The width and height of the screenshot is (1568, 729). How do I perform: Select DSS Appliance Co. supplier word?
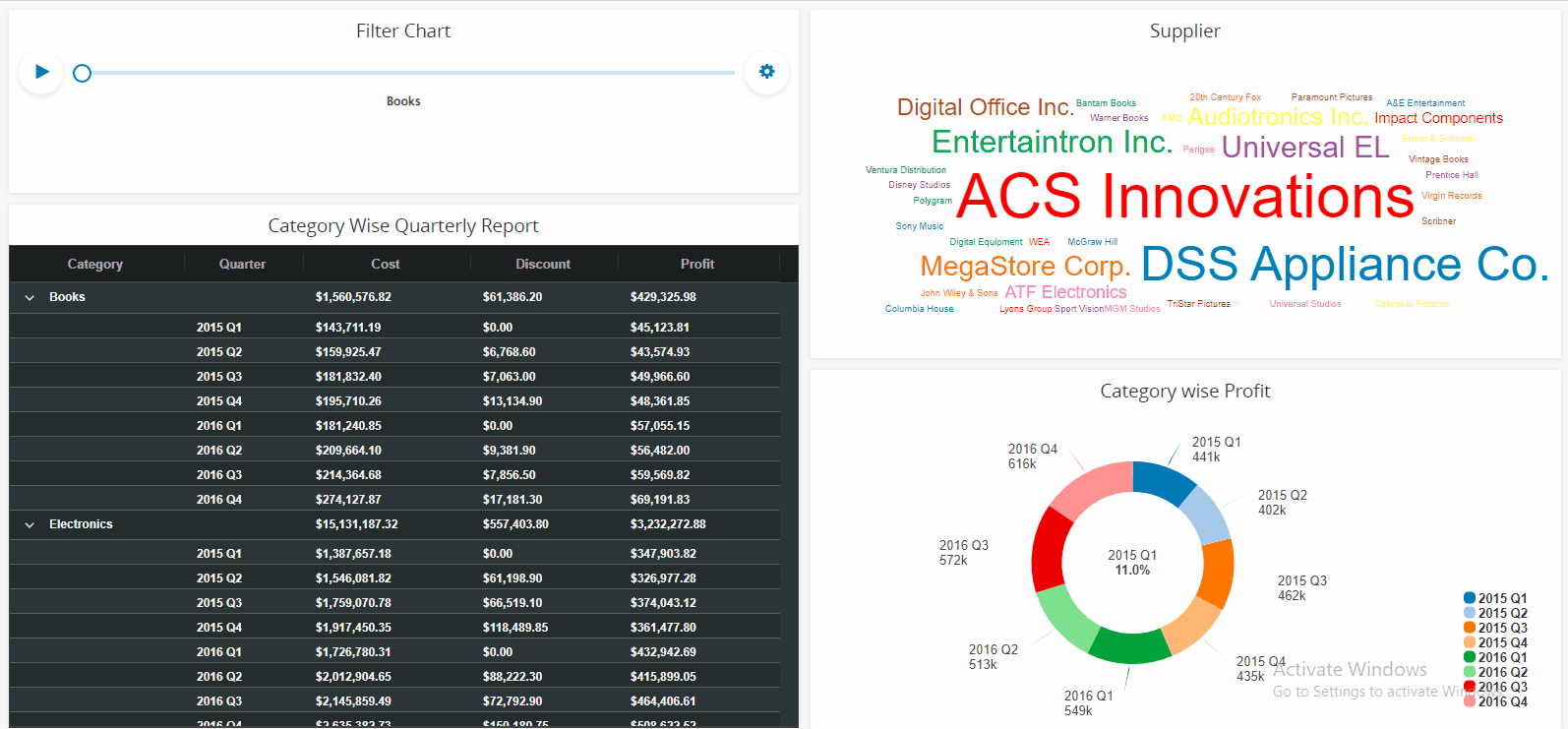click(x=1345, y=265)
